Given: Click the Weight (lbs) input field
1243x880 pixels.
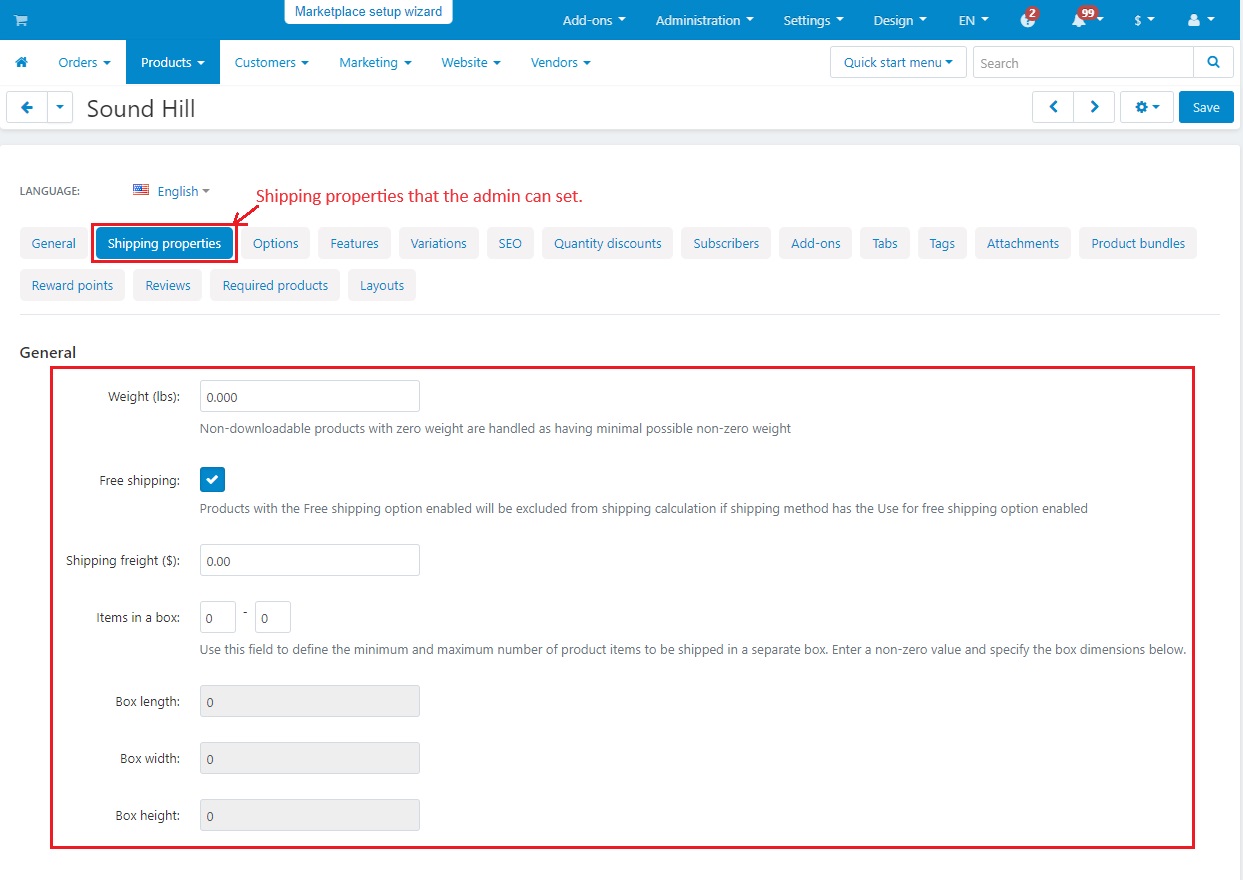Looking at the screenshot, I should (310, 396).
